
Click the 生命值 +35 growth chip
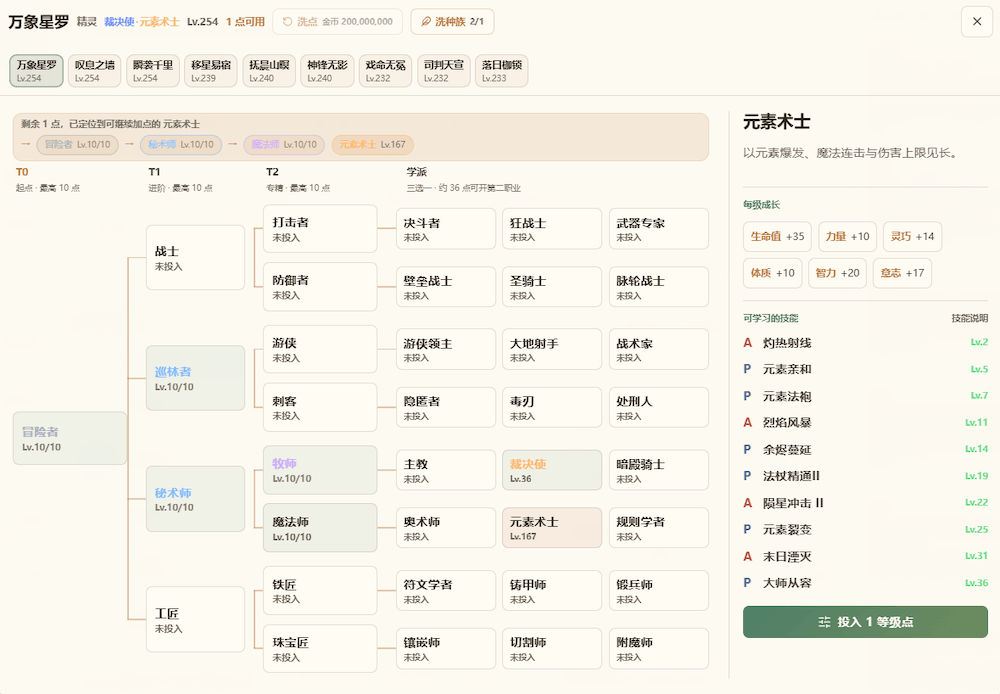pos(777,237)
